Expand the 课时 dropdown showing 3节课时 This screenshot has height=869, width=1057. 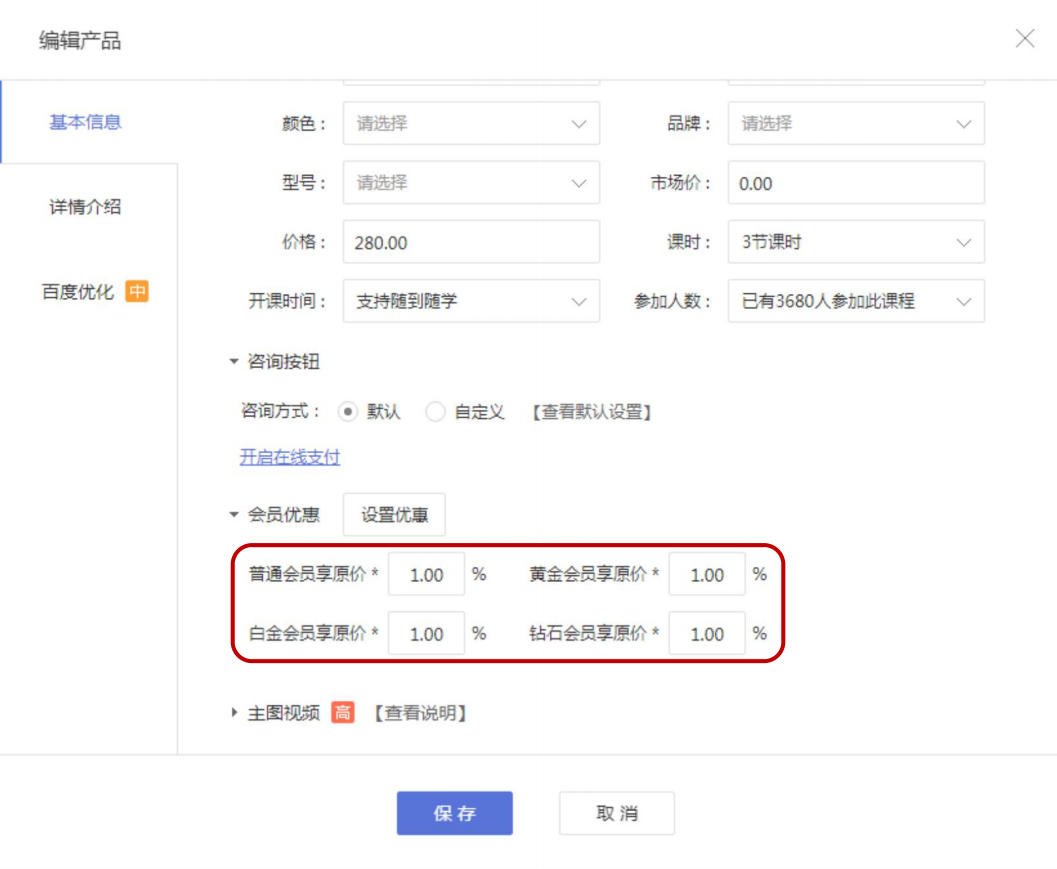855,242
